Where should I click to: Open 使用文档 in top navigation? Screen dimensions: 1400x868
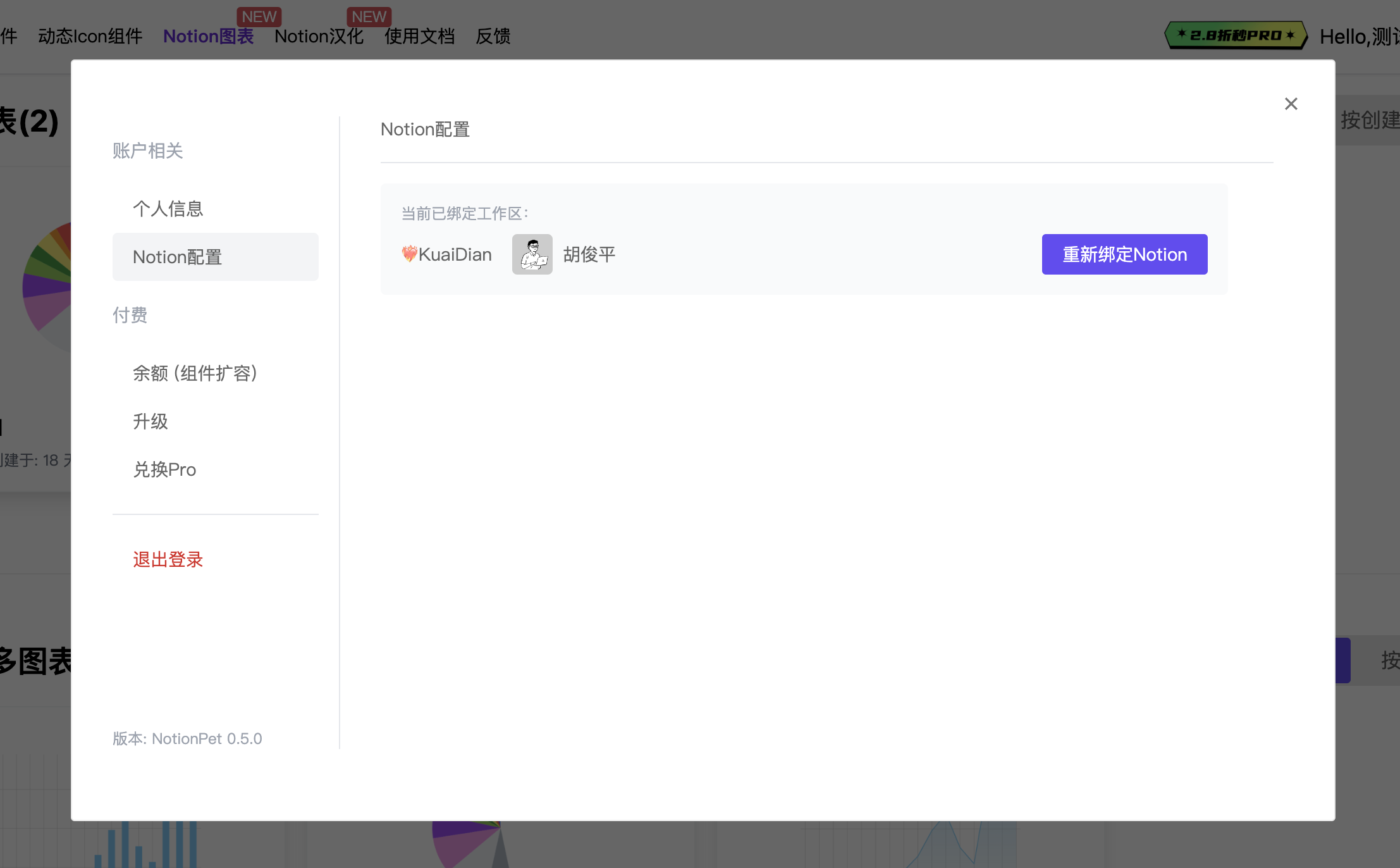[420, 36]
